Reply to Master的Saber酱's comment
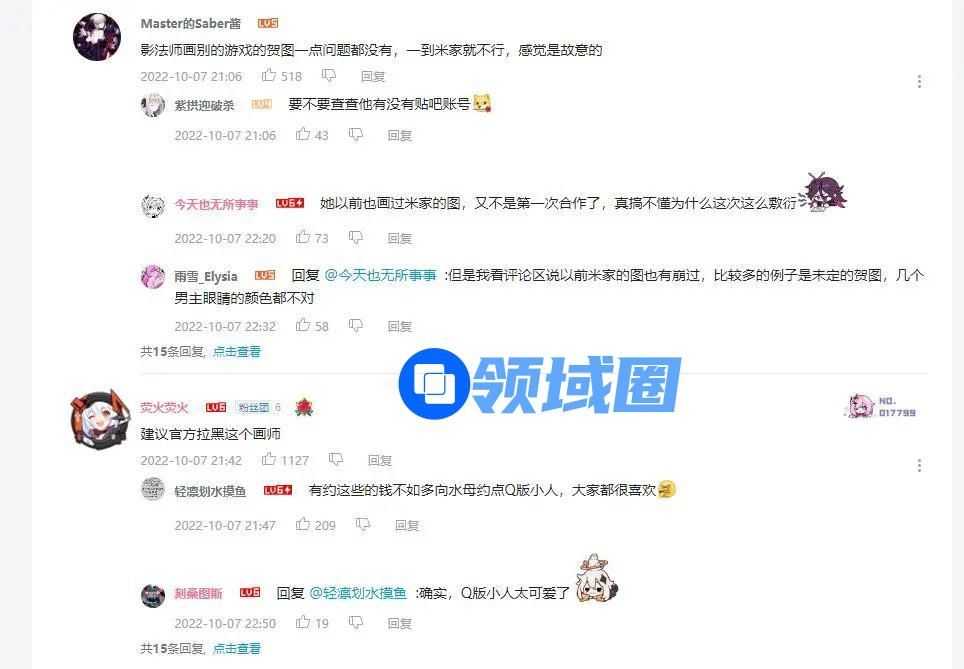This screenshot has width=964, height=669. click(x=373, y=76)
